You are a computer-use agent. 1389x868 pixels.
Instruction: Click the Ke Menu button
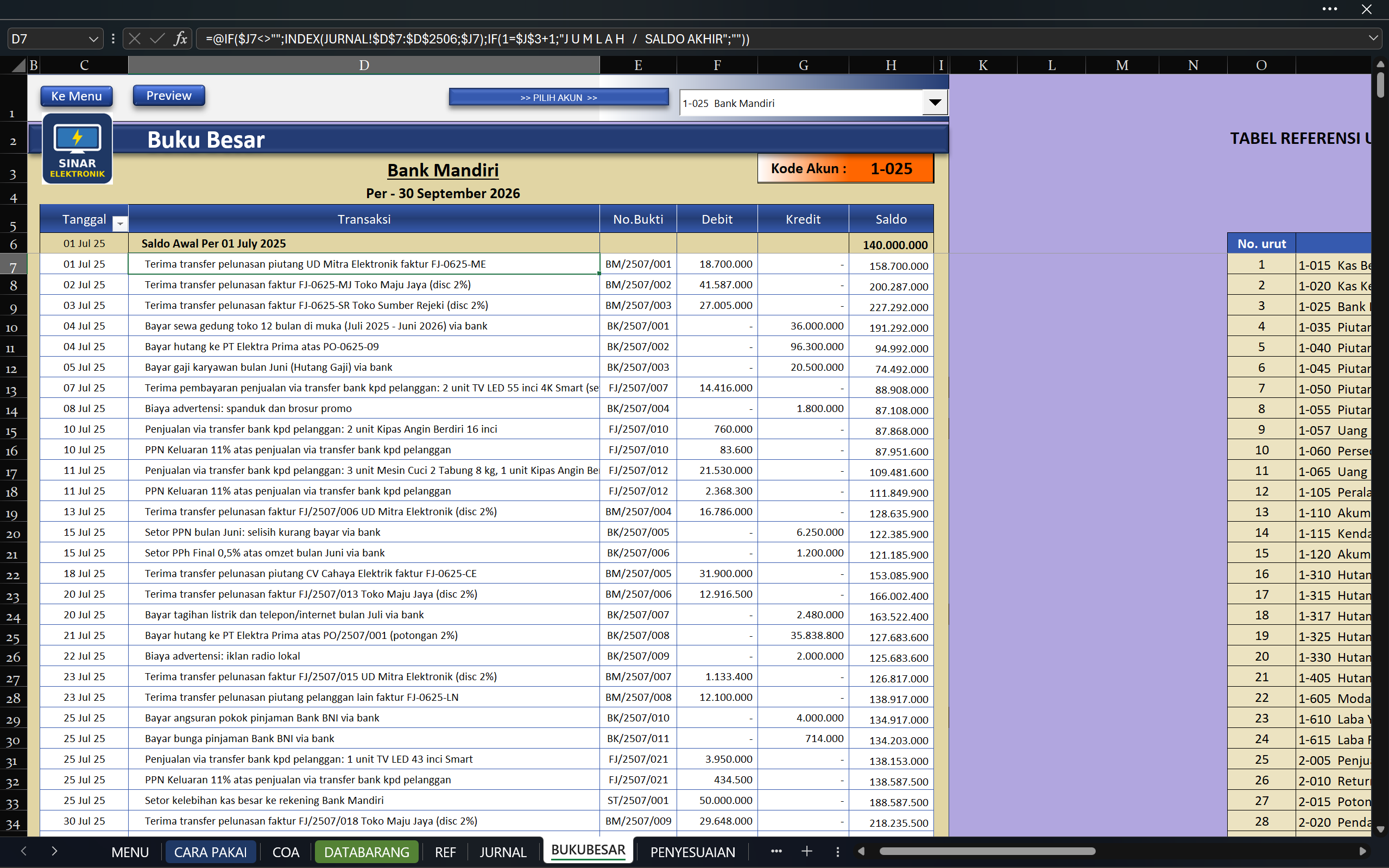pyautogui.click(x=77, y=96)
